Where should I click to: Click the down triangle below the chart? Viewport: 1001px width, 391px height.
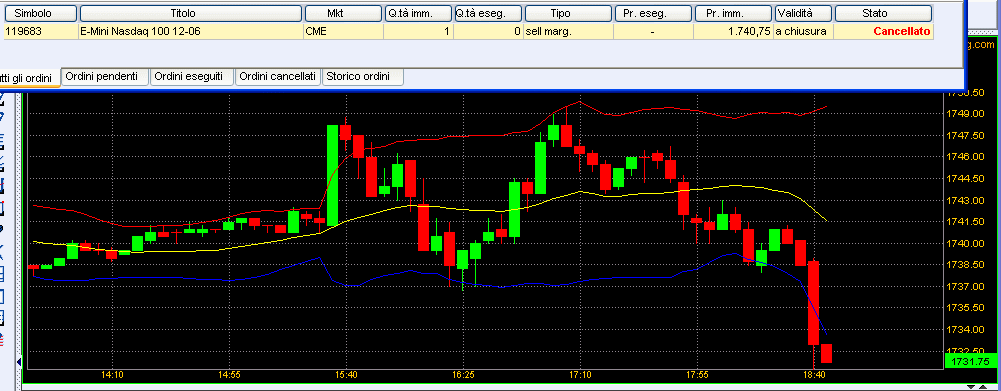971,387
